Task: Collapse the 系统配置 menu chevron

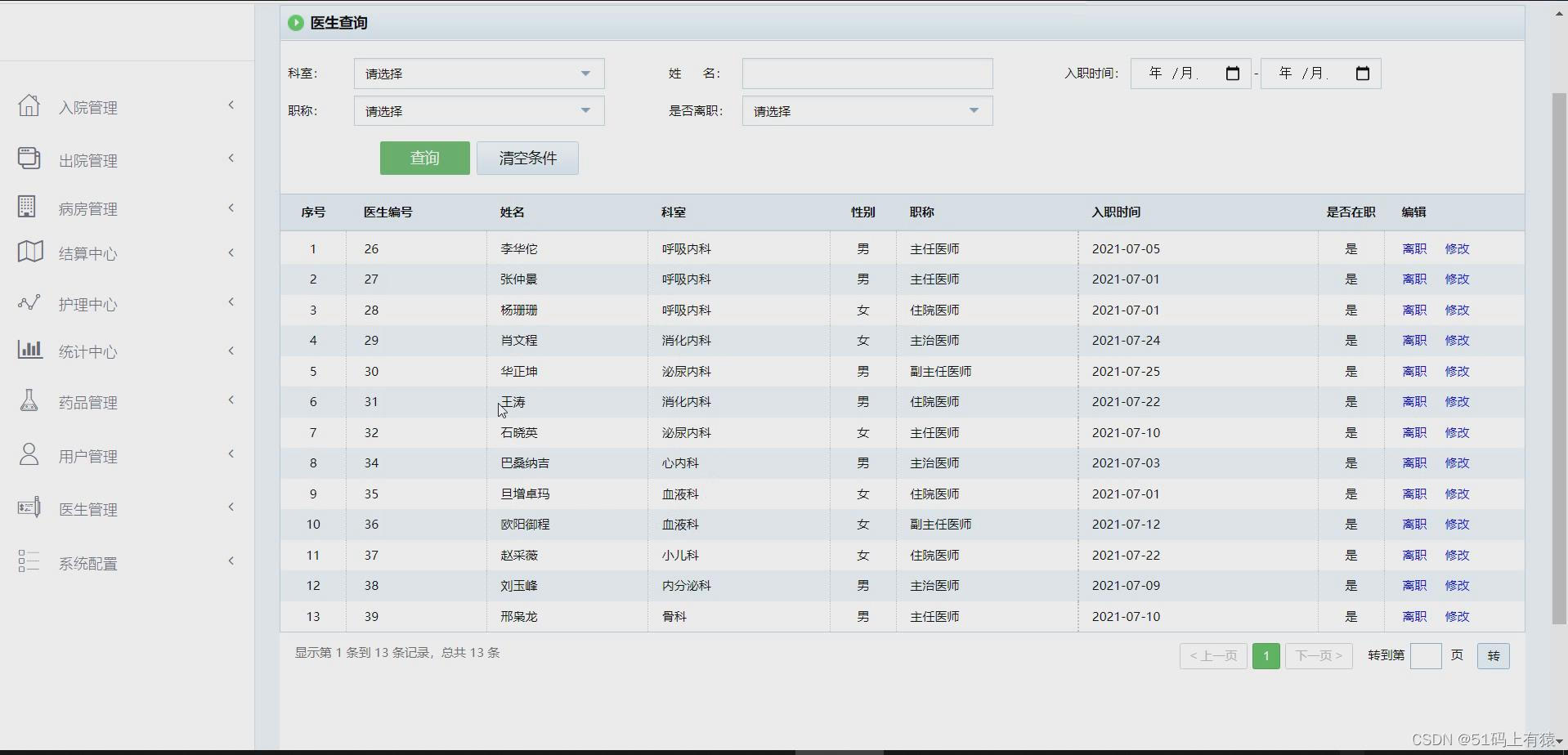Action: pos(231,561)
